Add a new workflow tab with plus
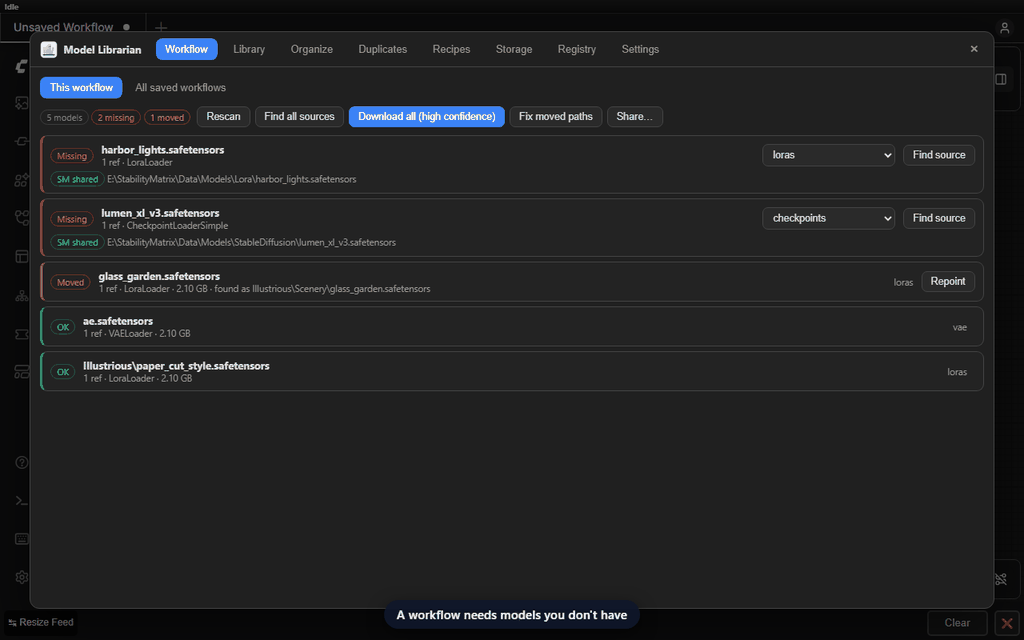 [x=161, y=27]
